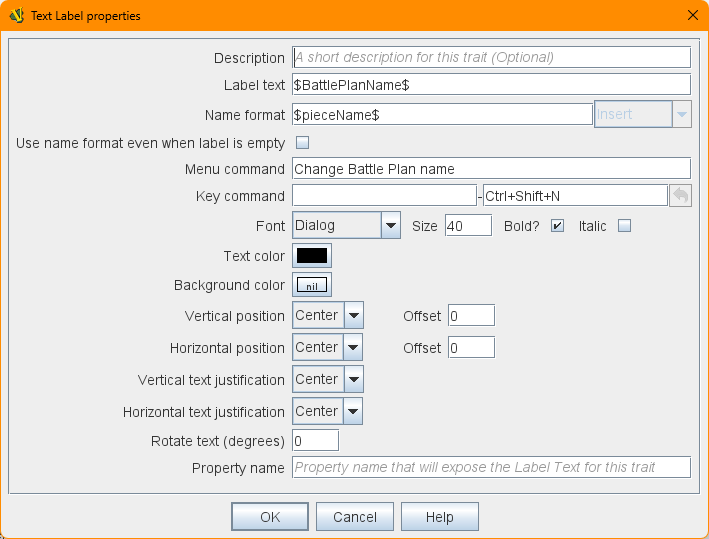Click the font Size field
Image resolution: width=709 pixels, height=539 pixels.
point(468,225)
